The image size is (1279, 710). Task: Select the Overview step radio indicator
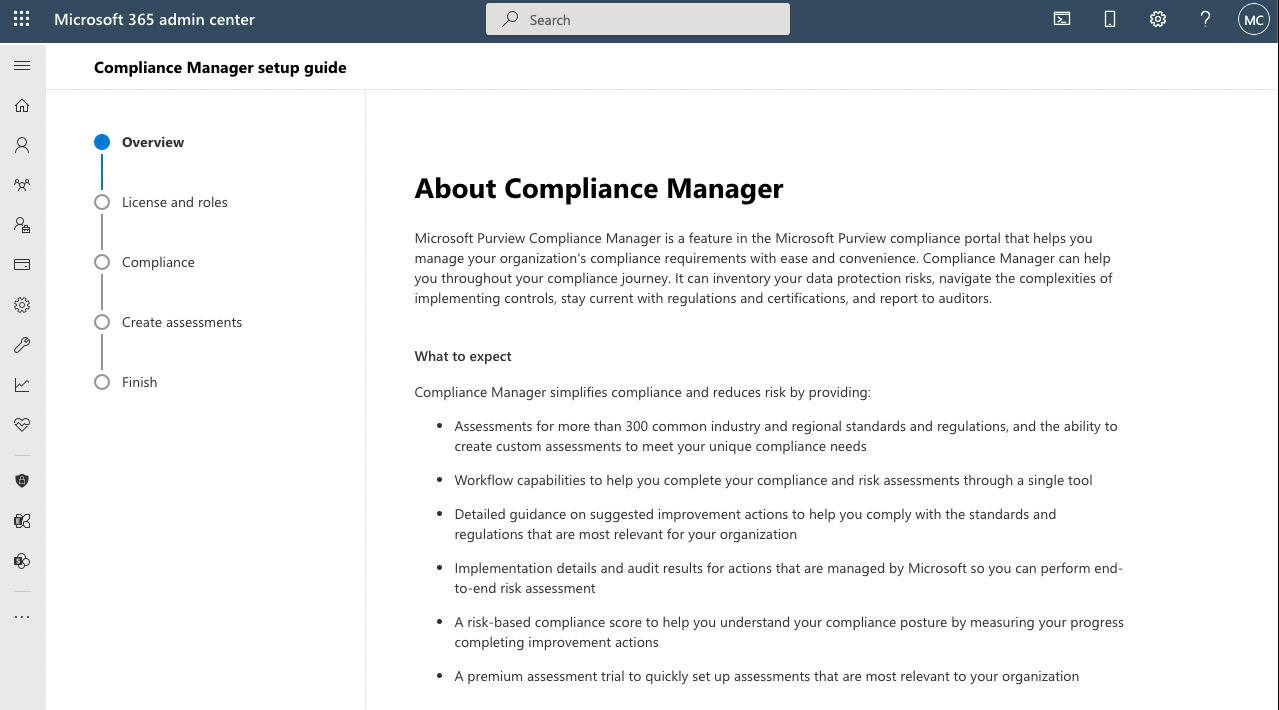coord(101,142)
